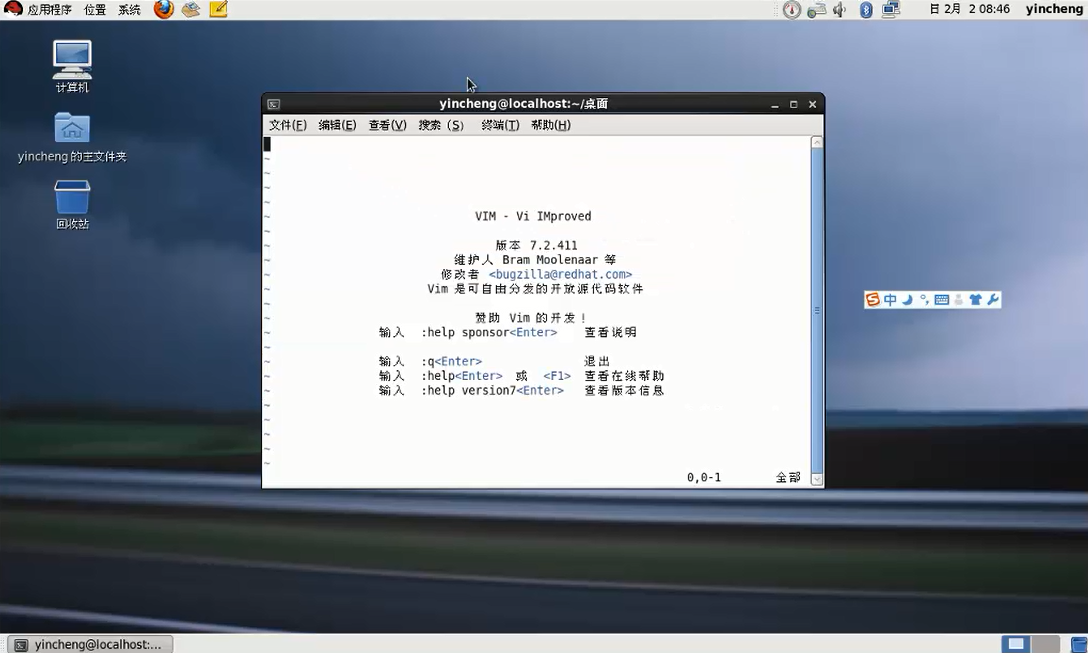Toggle 中 Chinese/English mode on IME bar
This screenshot has height=653, width=1088.
(x=890, y=299)
